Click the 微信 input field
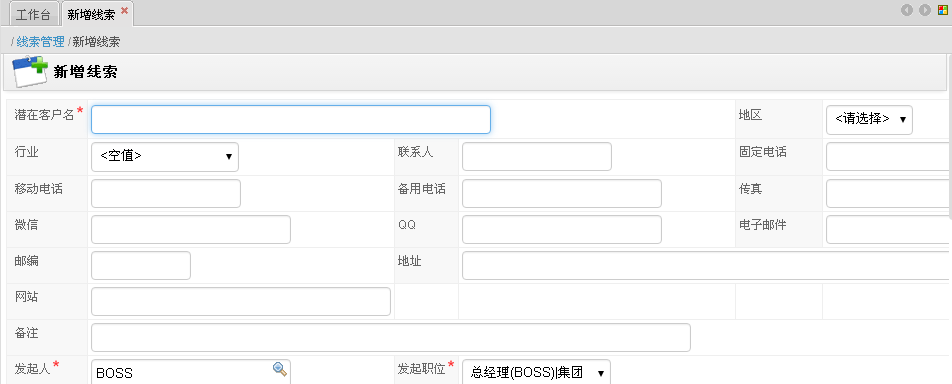 point(191,230)
